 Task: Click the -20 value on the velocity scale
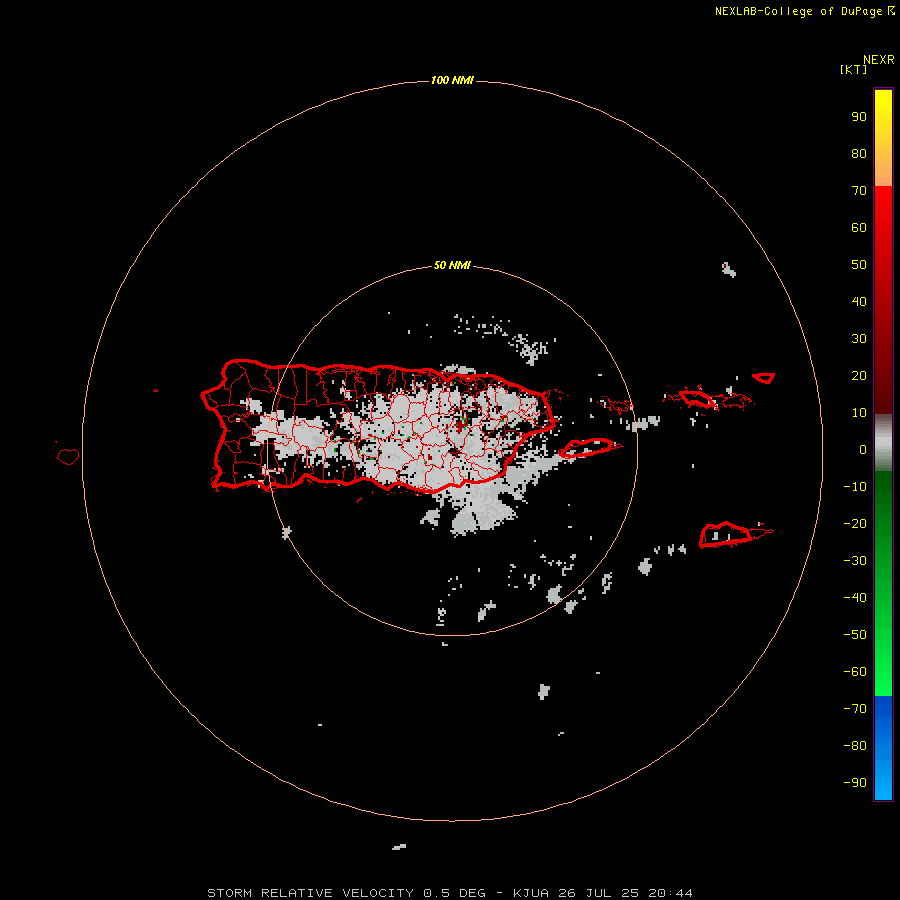(855, 523)
